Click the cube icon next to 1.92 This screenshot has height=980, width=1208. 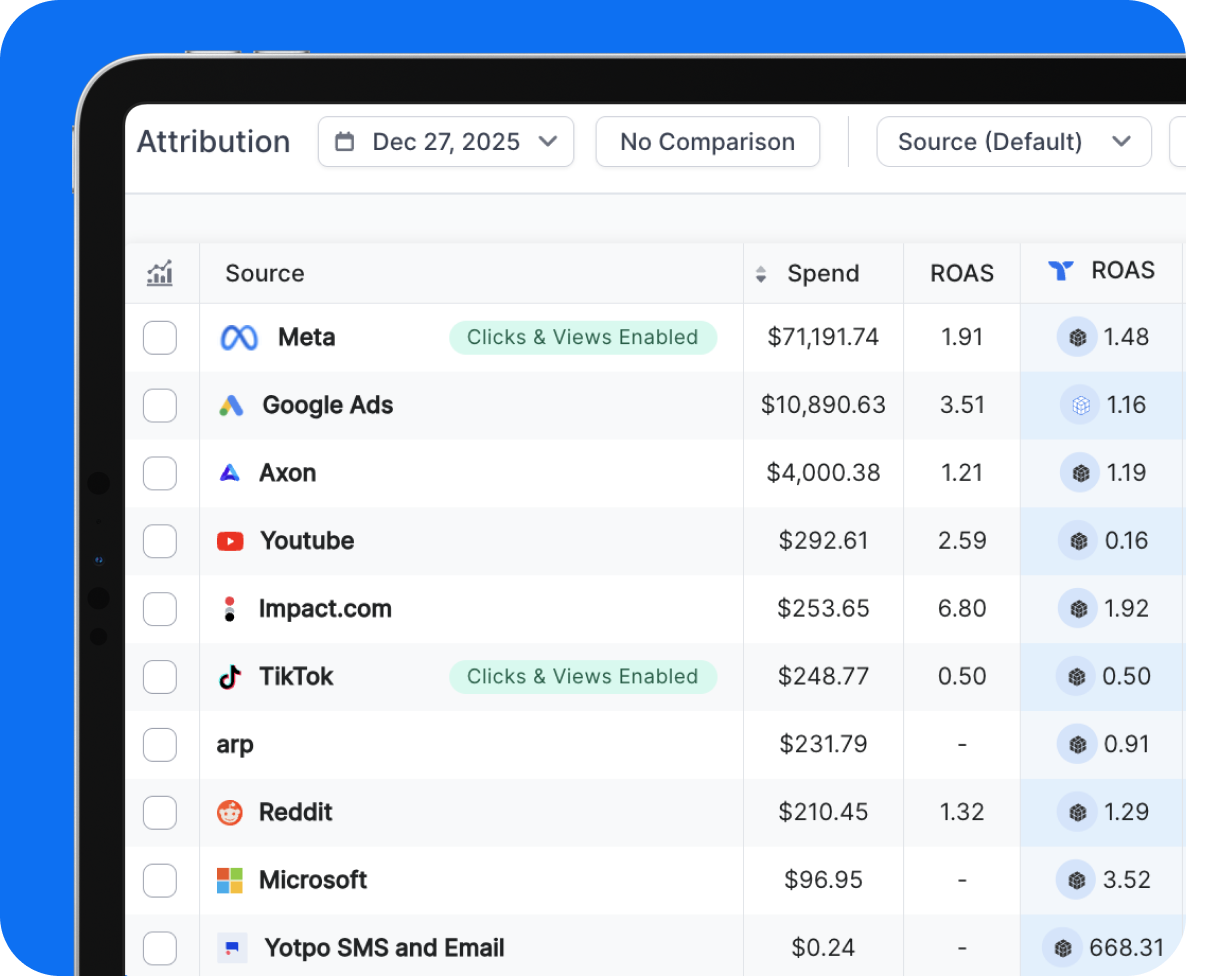tap(1078, 609)
